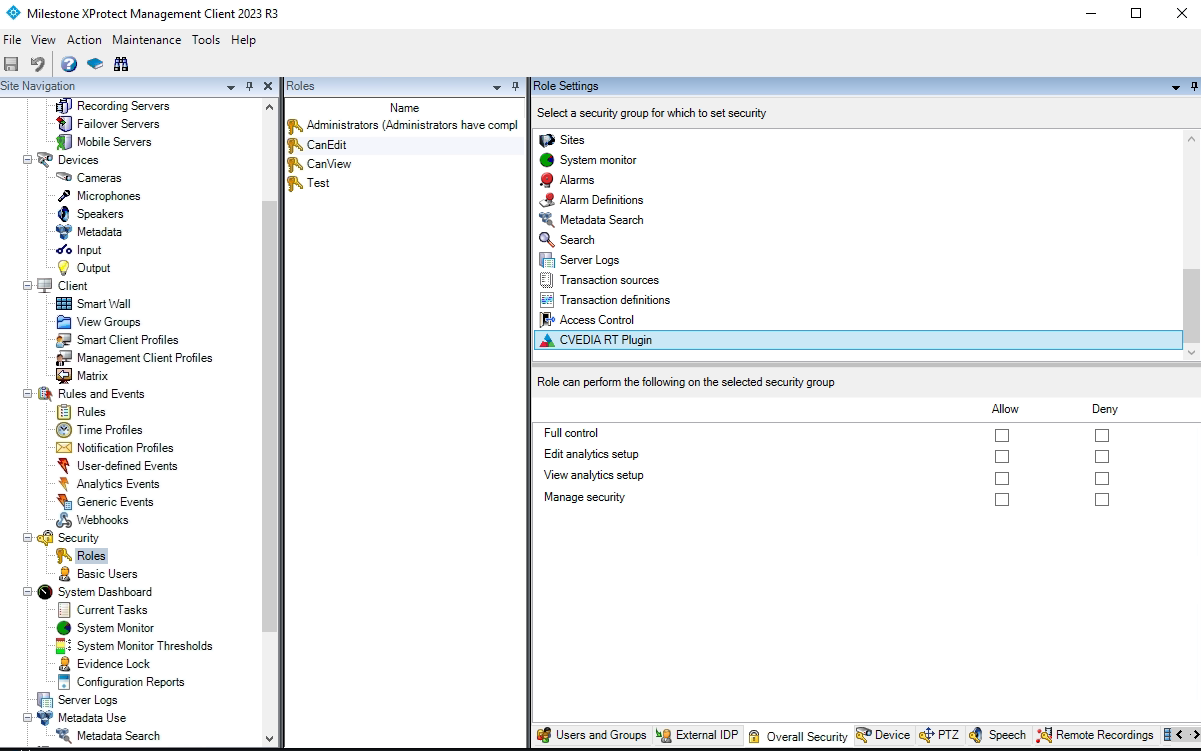Click the Evidence Lock icon
This screenshot has width=1201, height=751.
[64, 664]
